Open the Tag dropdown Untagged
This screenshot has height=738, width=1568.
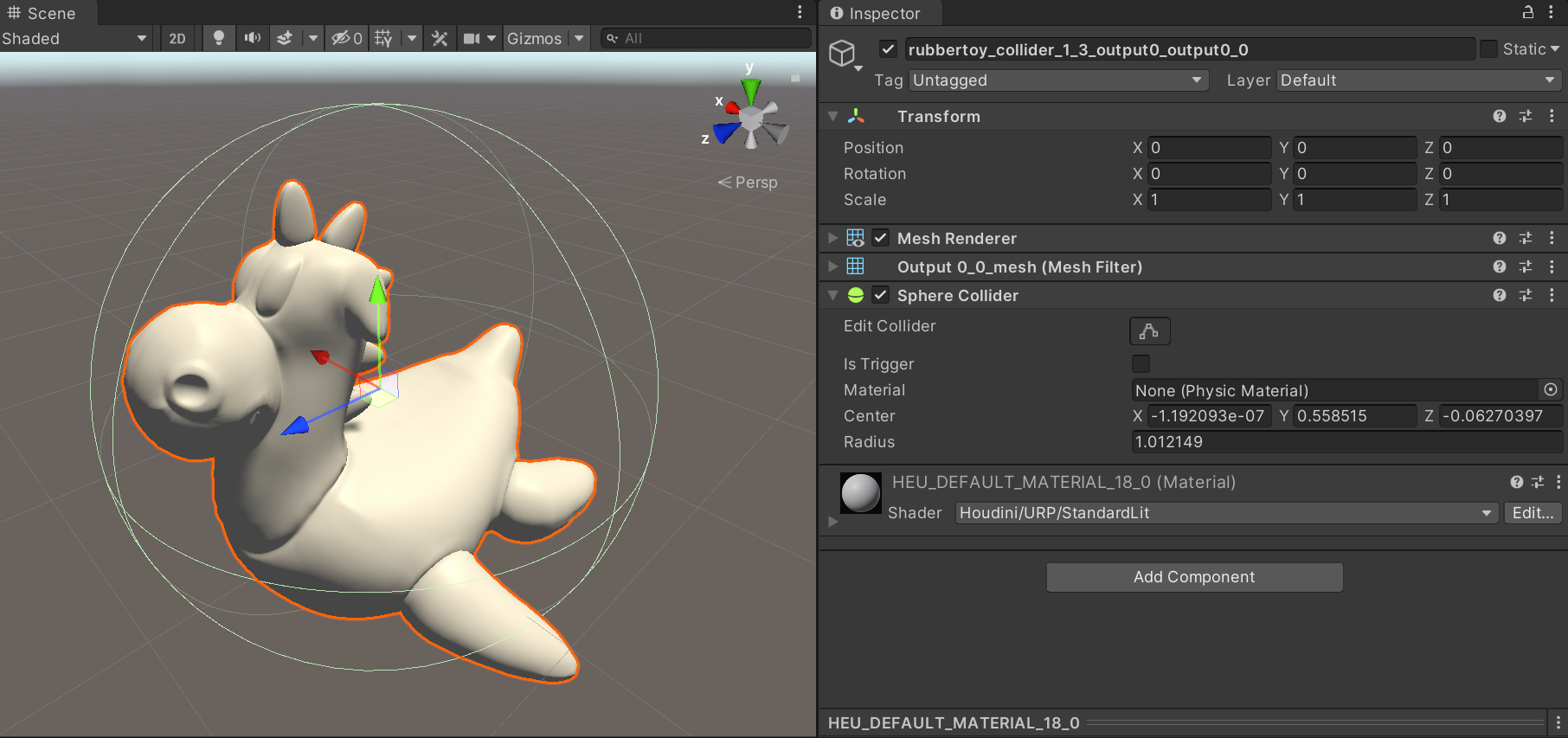pos(1057,80)
